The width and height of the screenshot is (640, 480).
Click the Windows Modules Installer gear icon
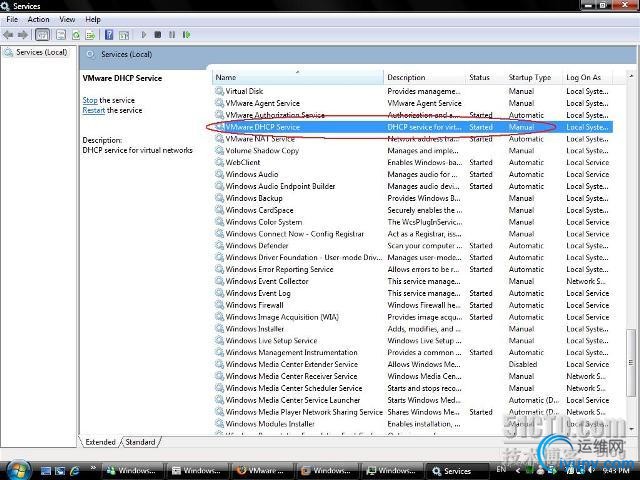(219, 423)
